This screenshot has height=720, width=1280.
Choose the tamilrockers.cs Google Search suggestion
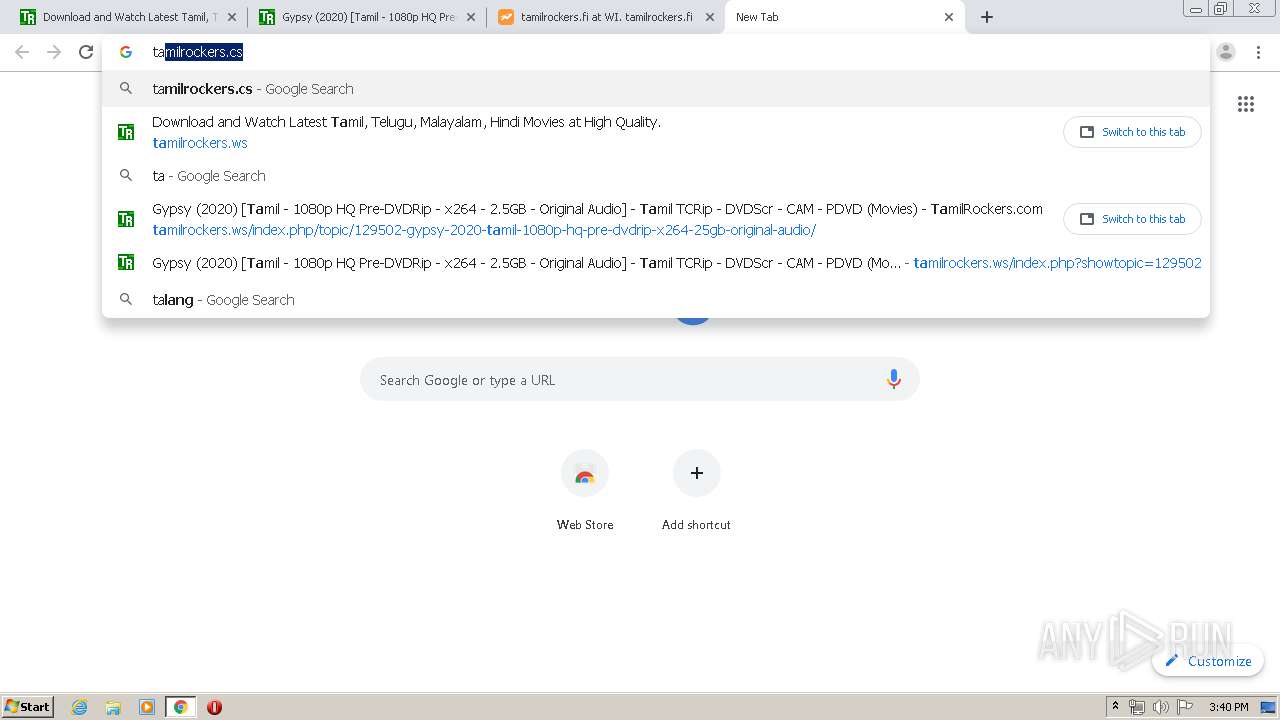656,89
